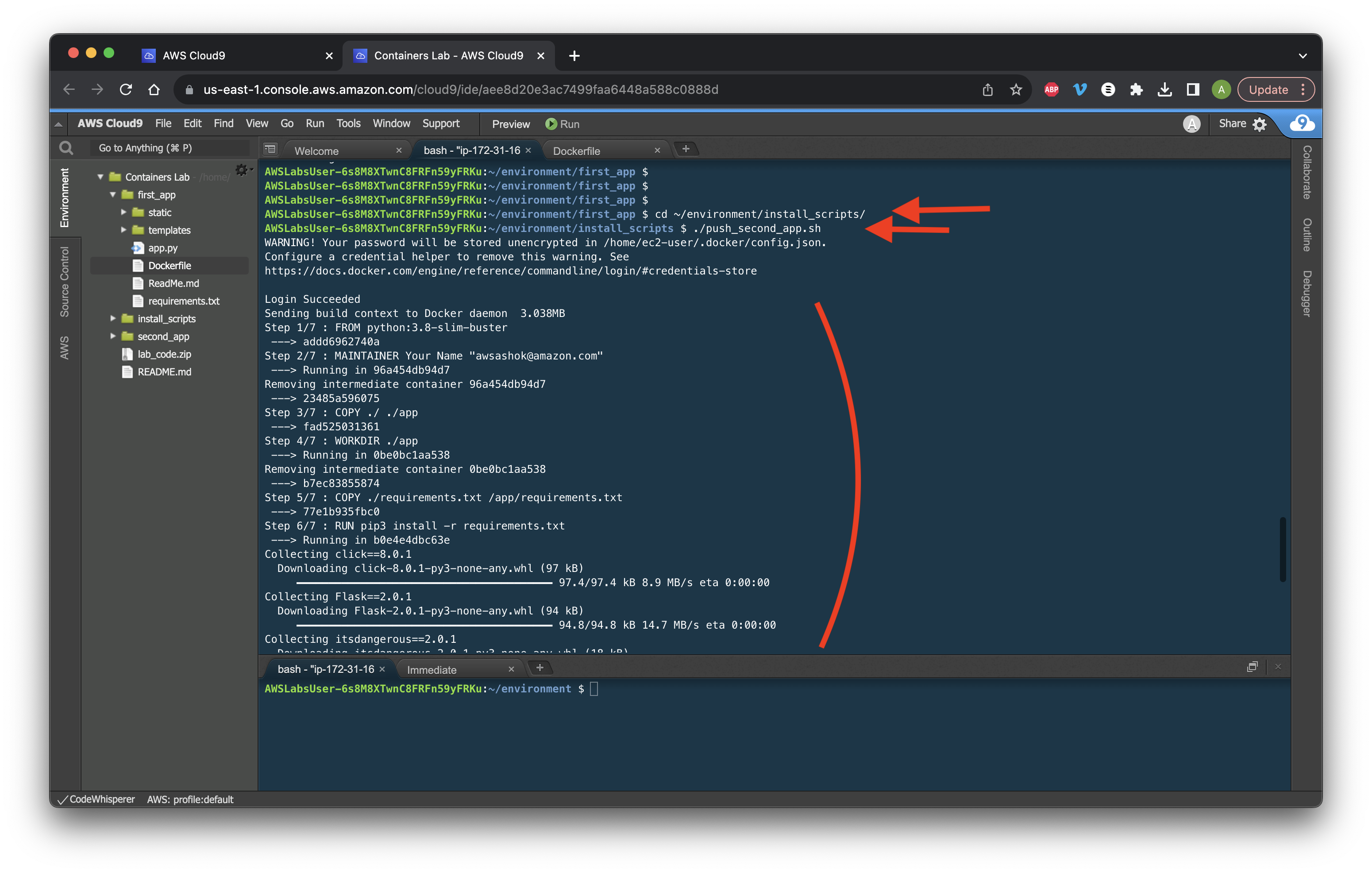Click the Chrome Update button
The image size is (1372, 873).
pyautogui.click(x=1276, y=89)
